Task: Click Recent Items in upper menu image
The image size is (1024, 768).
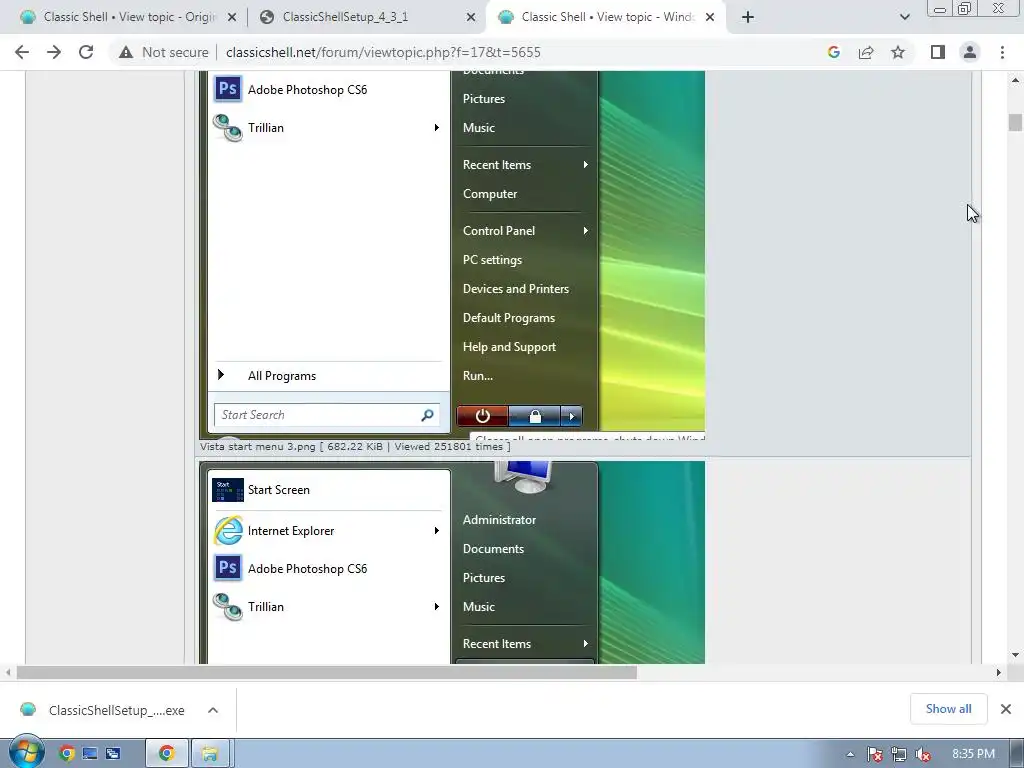Action: [496, 165]
